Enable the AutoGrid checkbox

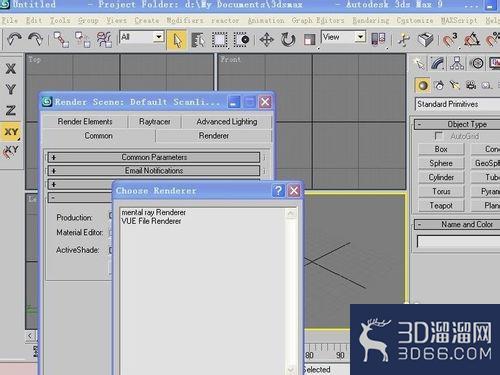pyautogui.click(x=439, y=136)
